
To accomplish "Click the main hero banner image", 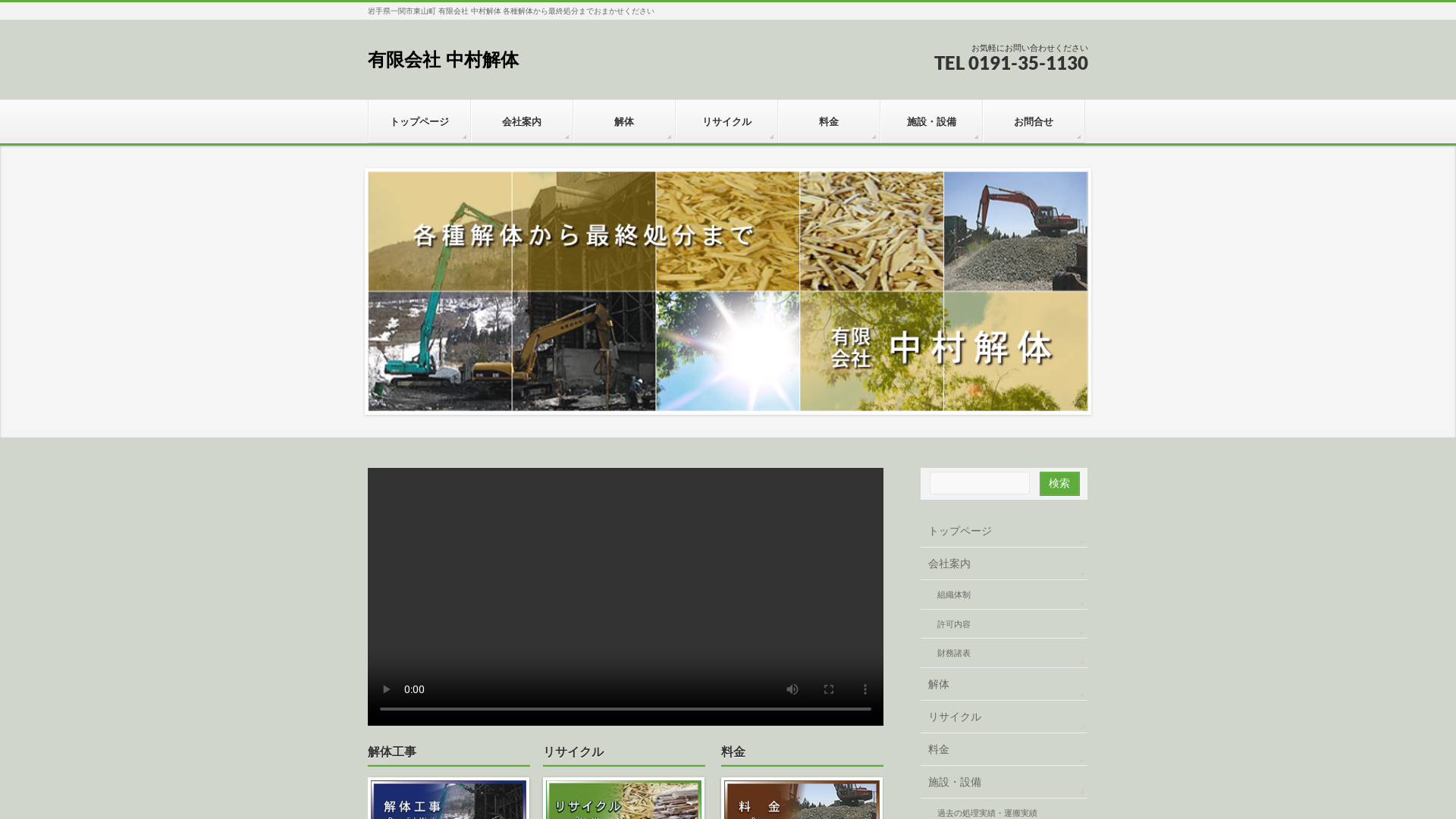I will coord(727,291).
